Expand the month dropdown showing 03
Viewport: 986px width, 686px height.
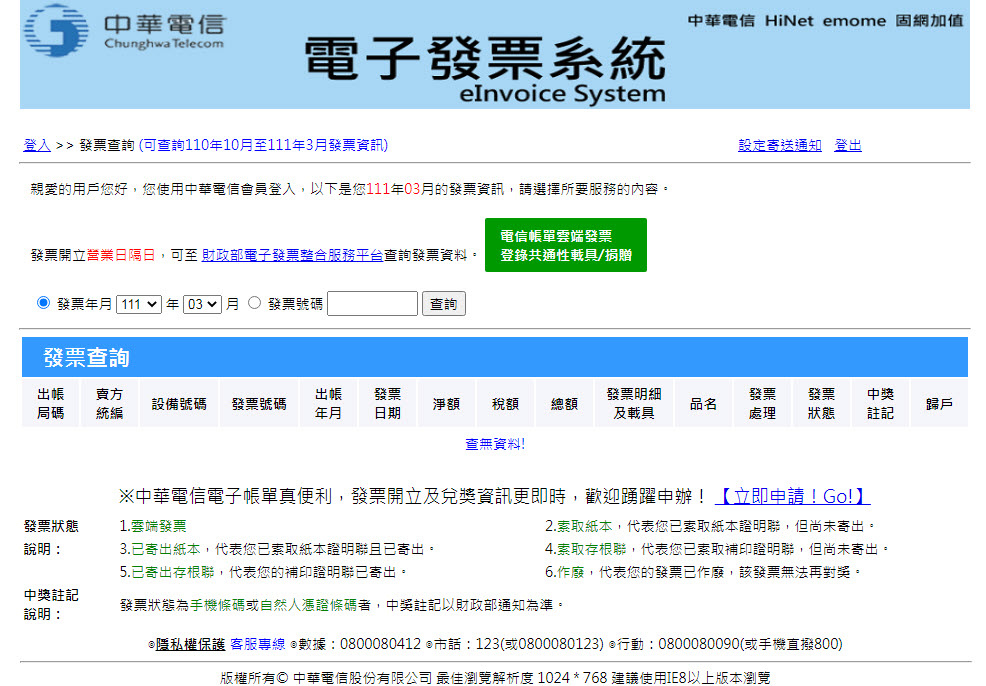tap(202, 304)
